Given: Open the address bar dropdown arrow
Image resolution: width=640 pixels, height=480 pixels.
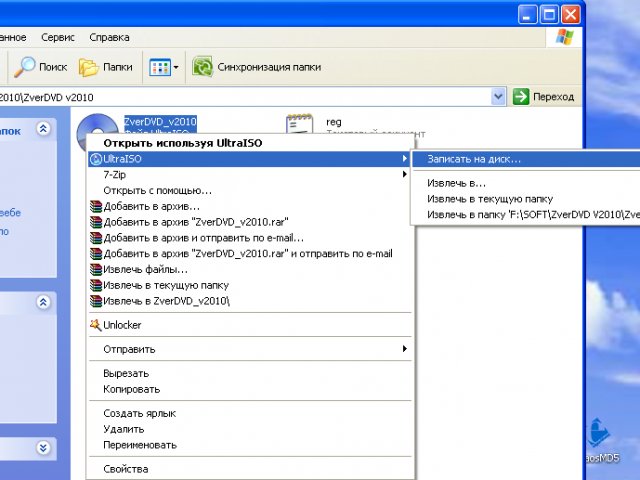Looking at the screenshot, I should pyautogui.click(x=498, y=97).
